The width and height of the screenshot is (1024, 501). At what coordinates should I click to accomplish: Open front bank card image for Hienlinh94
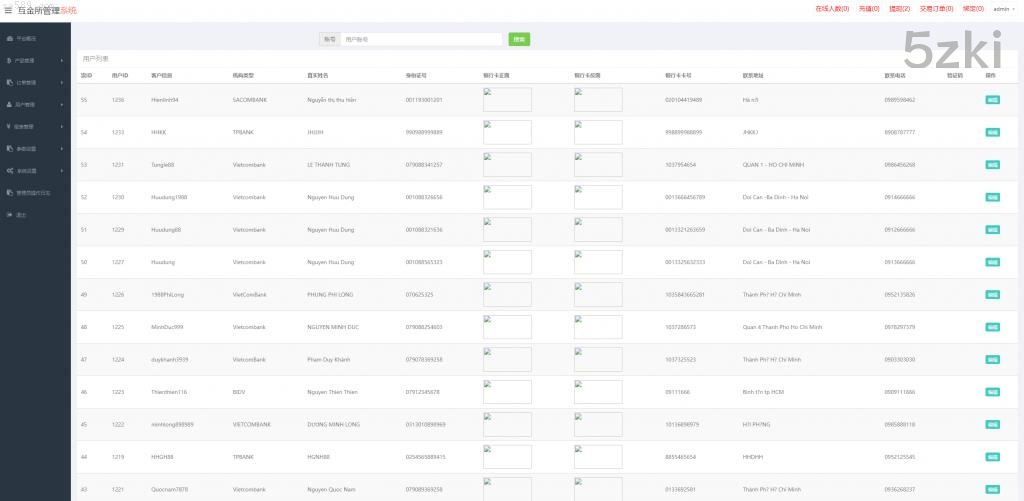coord(507,100)
